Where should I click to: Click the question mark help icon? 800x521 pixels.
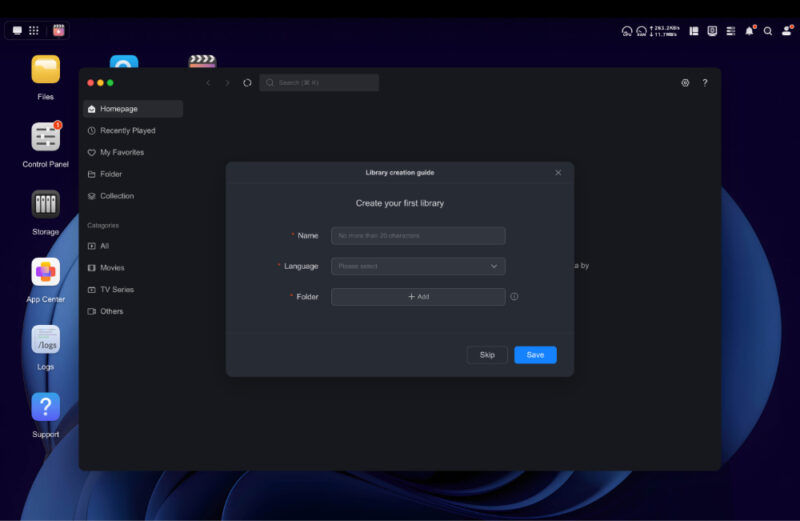coord(705,83)
